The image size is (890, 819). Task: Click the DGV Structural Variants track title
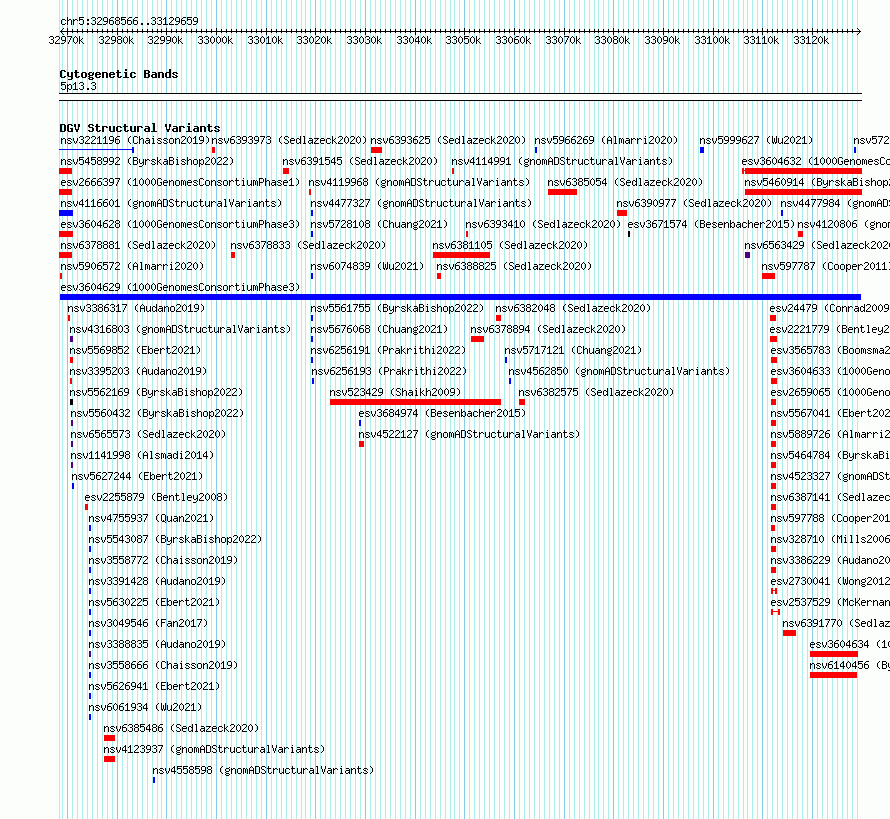pos(140,128)
